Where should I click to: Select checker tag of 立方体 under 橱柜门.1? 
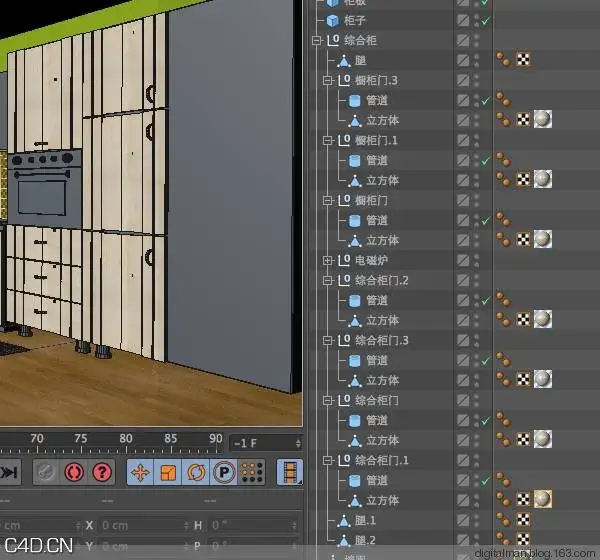point(523,179)
